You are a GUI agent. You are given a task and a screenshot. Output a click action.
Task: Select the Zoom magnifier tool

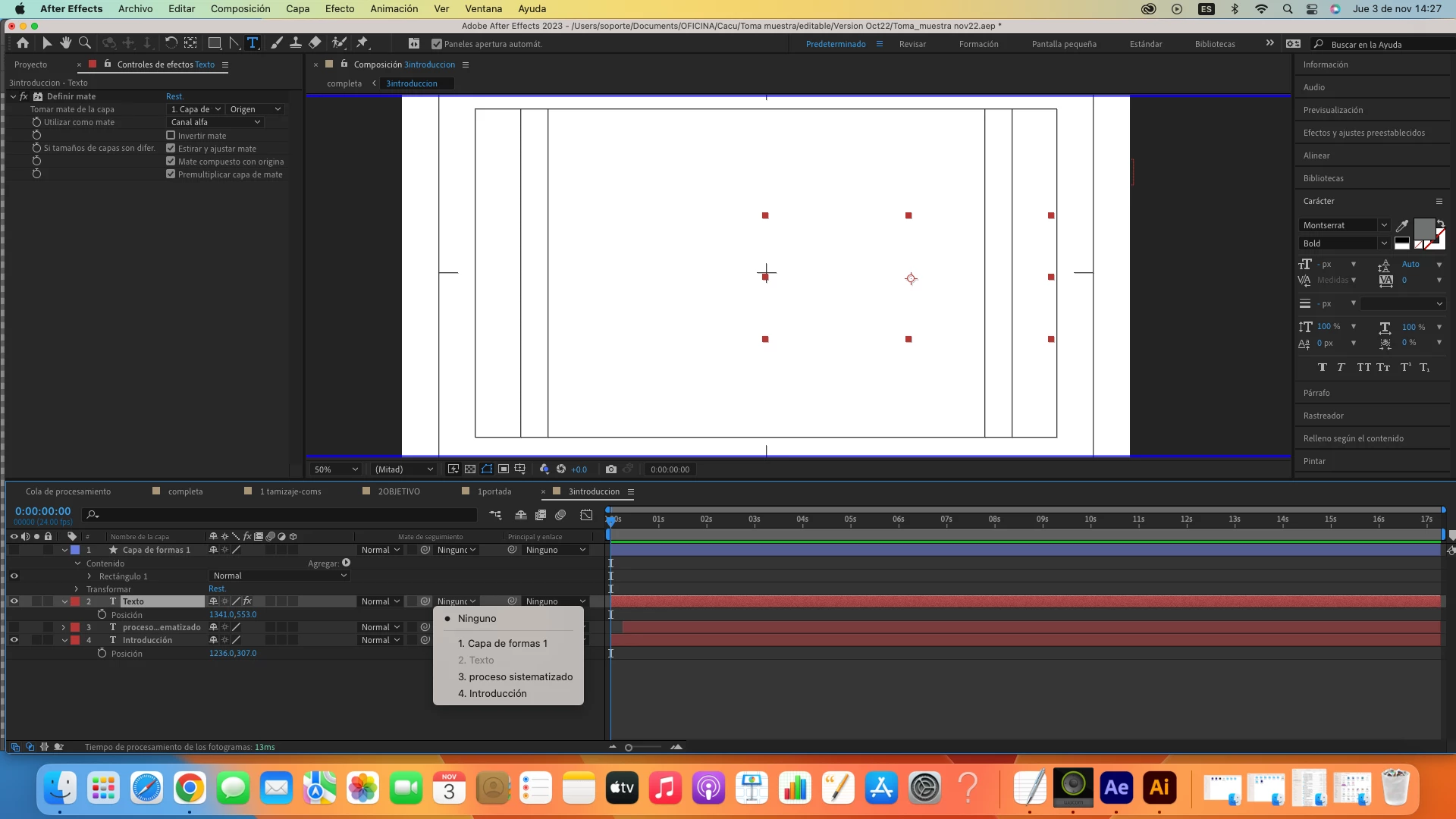coord(85,43)
